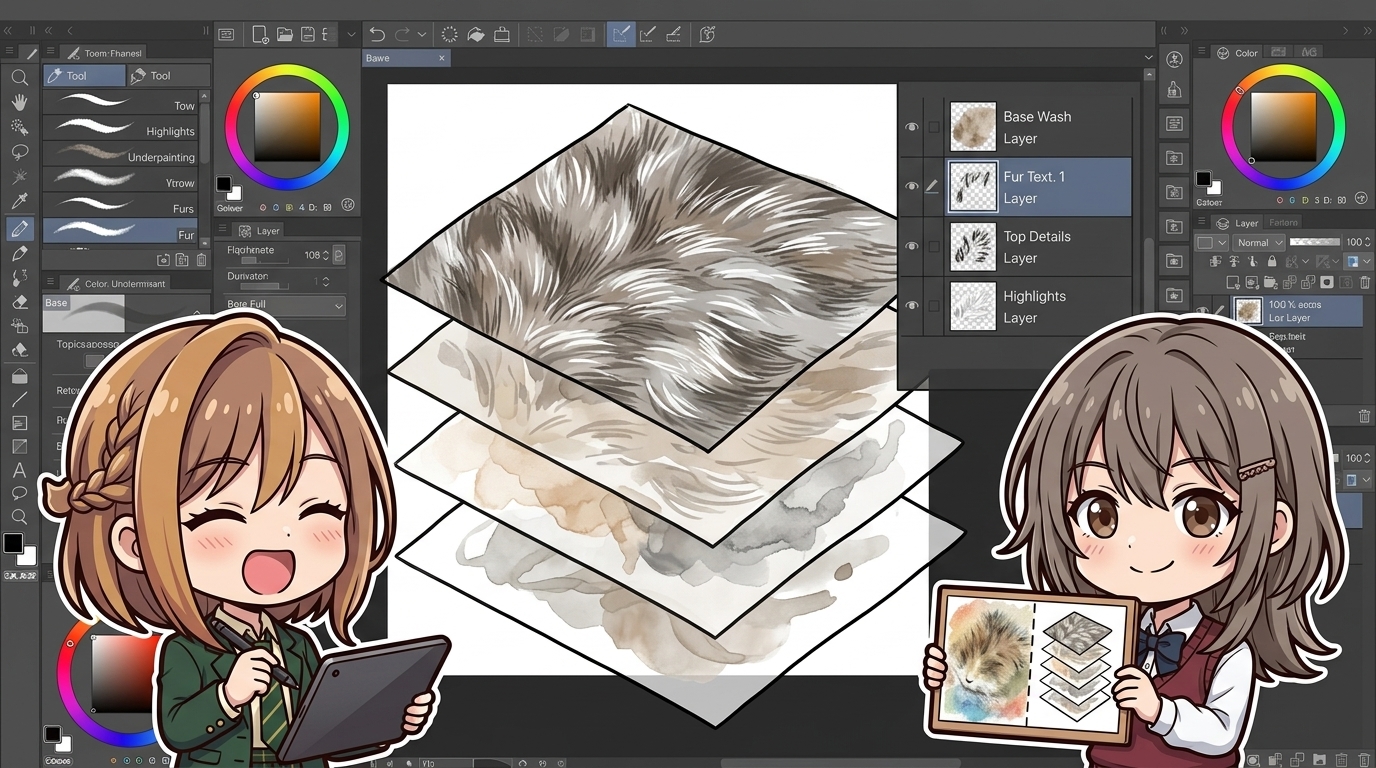This screenshot has width=1376, height=768.
Task: Open the layer color swatch dropdown beside Normal
Action: 1210,242
